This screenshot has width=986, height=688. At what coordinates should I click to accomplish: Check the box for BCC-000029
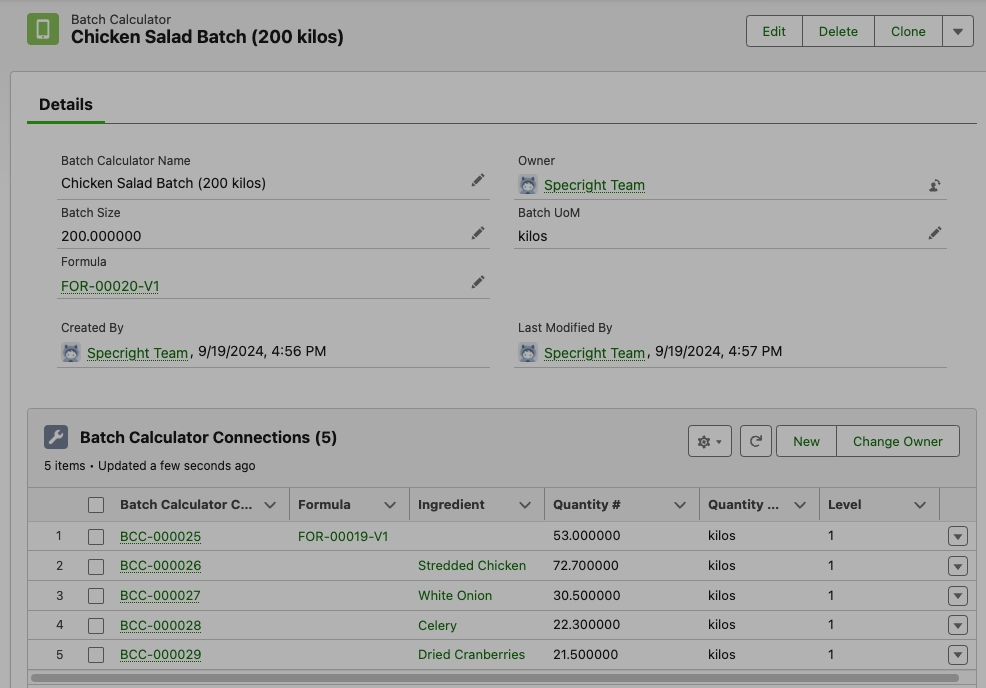[96, 655]
